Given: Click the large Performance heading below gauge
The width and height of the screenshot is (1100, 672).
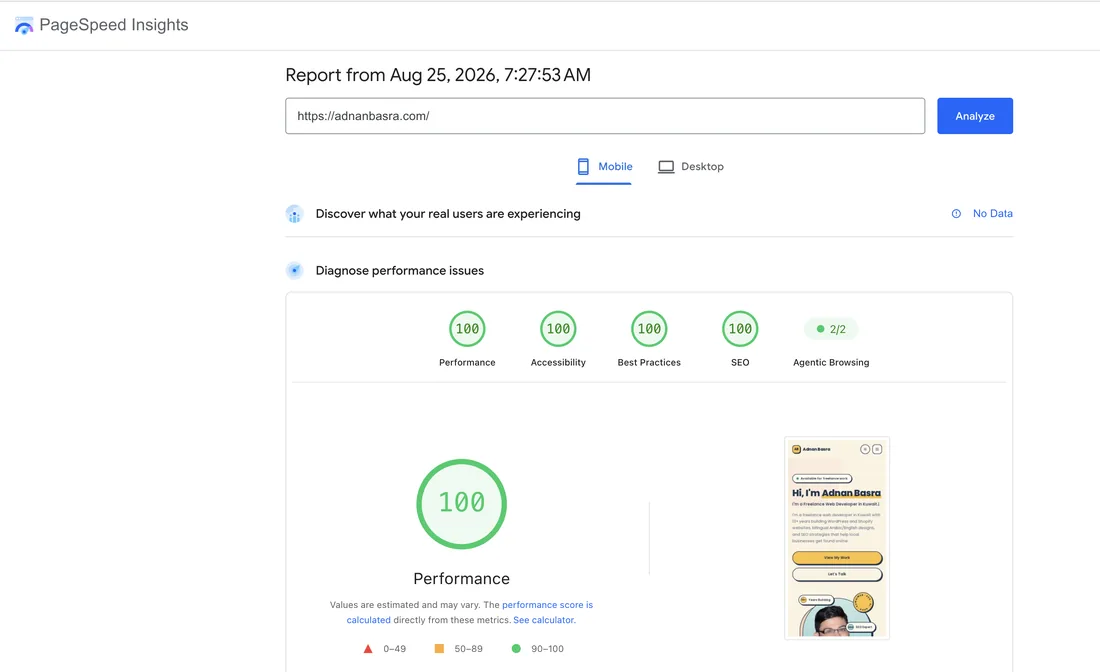Looking at the screenshot, I should (x=462, y=579).
